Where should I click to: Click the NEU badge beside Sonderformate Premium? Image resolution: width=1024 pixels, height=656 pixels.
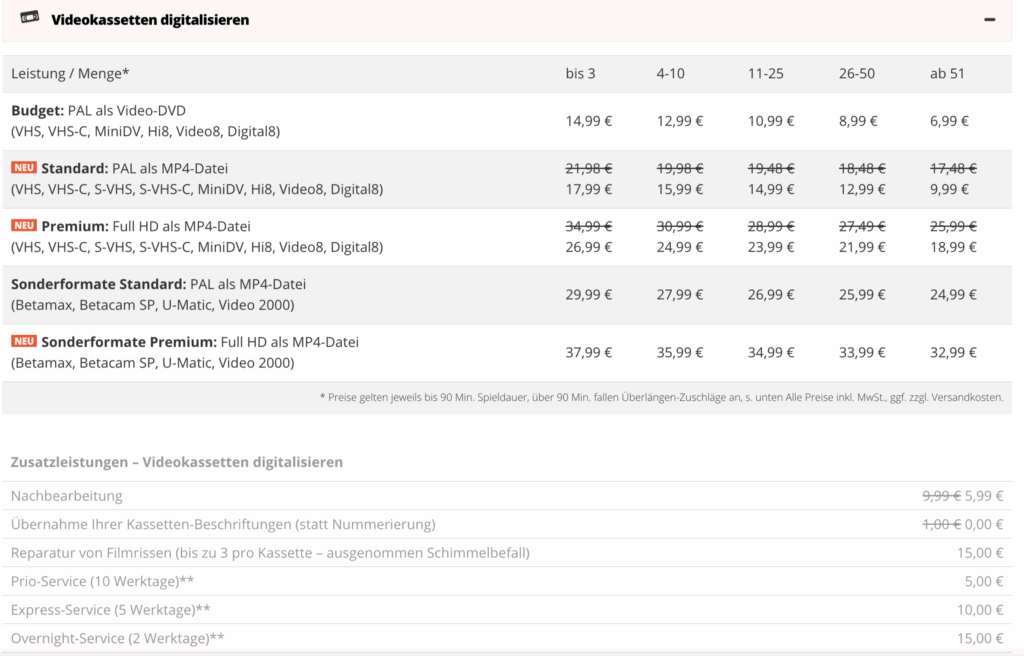24,342
